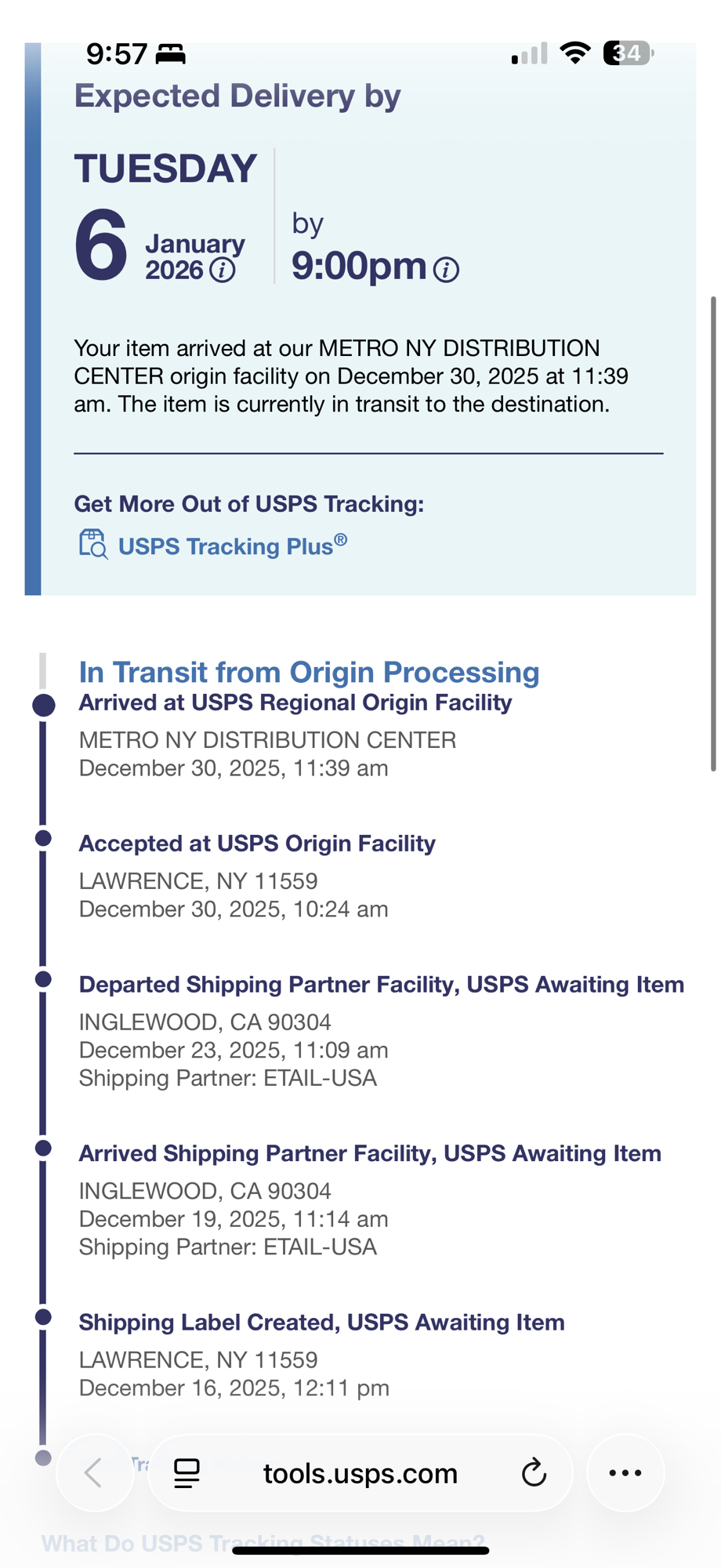Tap the Wi-Fi icon in status bar

[x=574, y=53]
